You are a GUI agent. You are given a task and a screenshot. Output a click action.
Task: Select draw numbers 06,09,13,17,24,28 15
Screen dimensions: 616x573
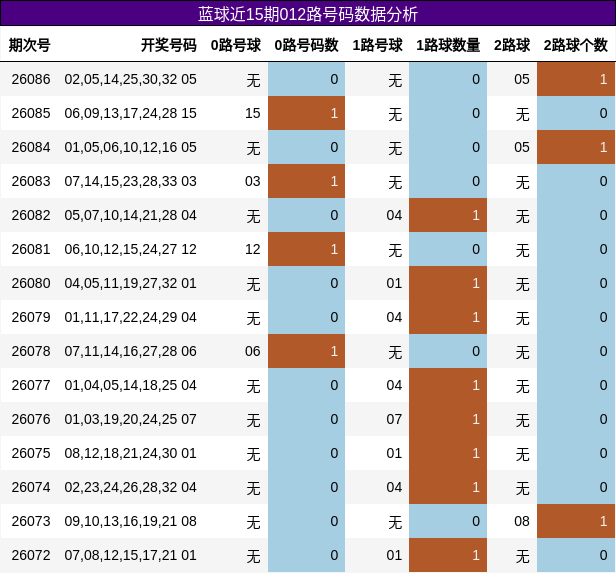tap(130, 114)
